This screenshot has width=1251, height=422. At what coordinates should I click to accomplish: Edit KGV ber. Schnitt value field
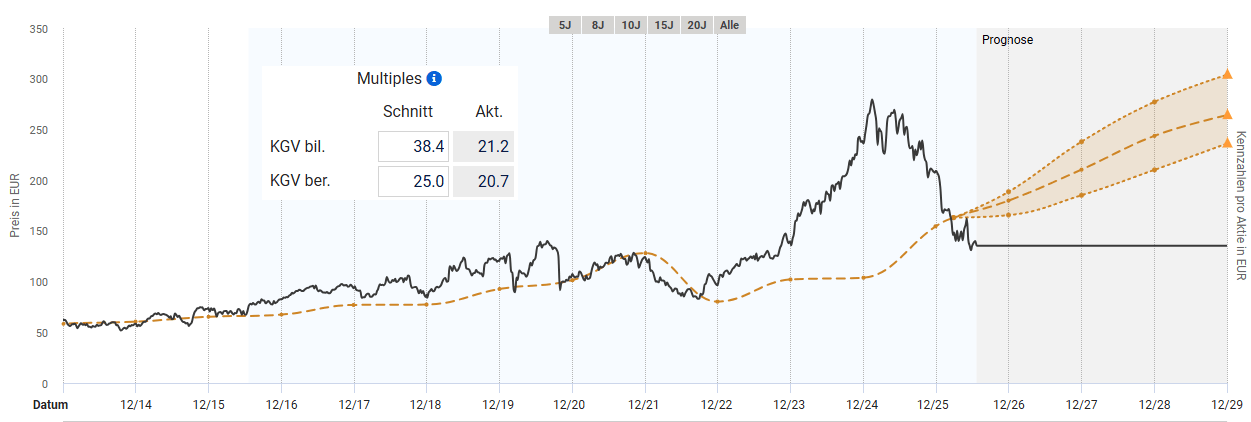tap(413, 182)
